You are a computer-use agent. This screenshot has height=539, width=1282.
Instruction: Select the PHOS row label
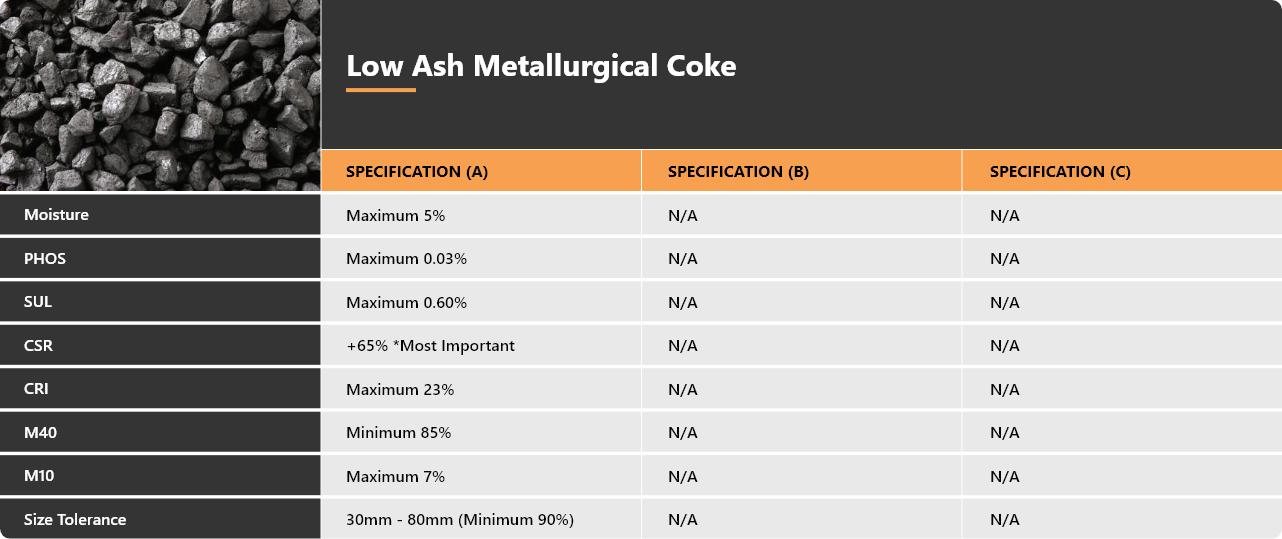coord(45,258)
